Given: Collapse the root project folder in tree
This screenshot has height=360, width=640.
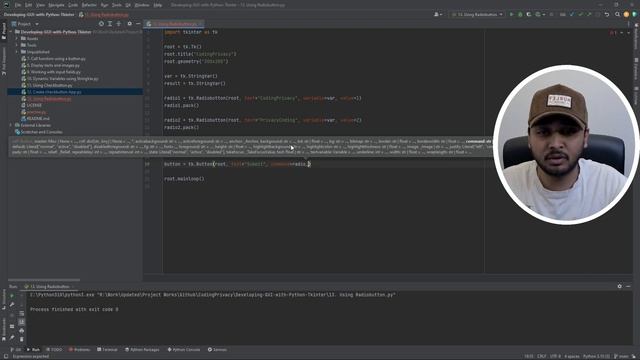Looking at the screenshot, I should [x=11, y=32].
